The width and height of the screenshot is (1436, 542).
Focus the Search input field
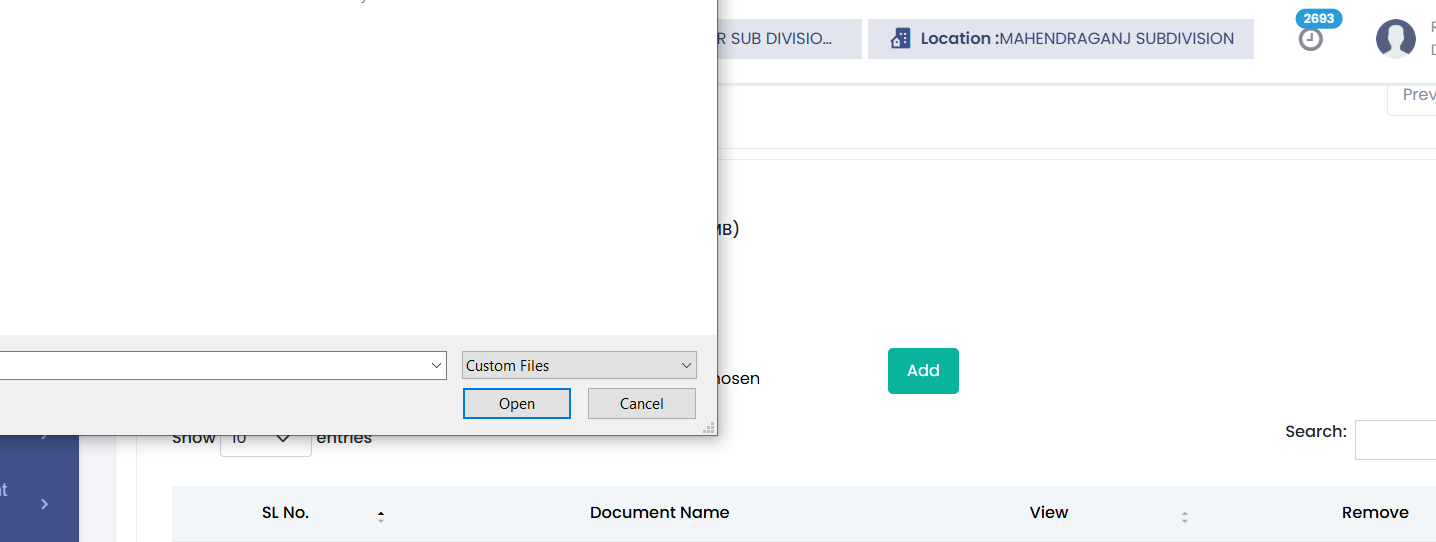pyautogui.click(x=1395, y=440)
